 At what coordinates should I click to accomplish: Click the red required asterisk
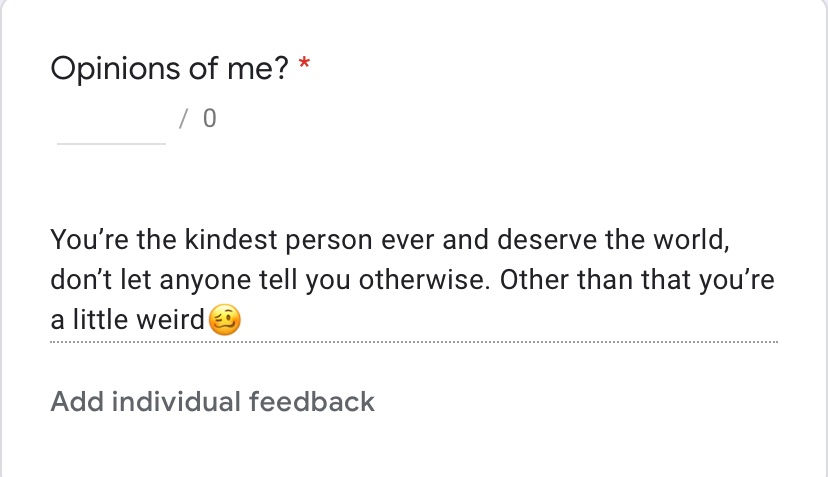click(304, 67)
